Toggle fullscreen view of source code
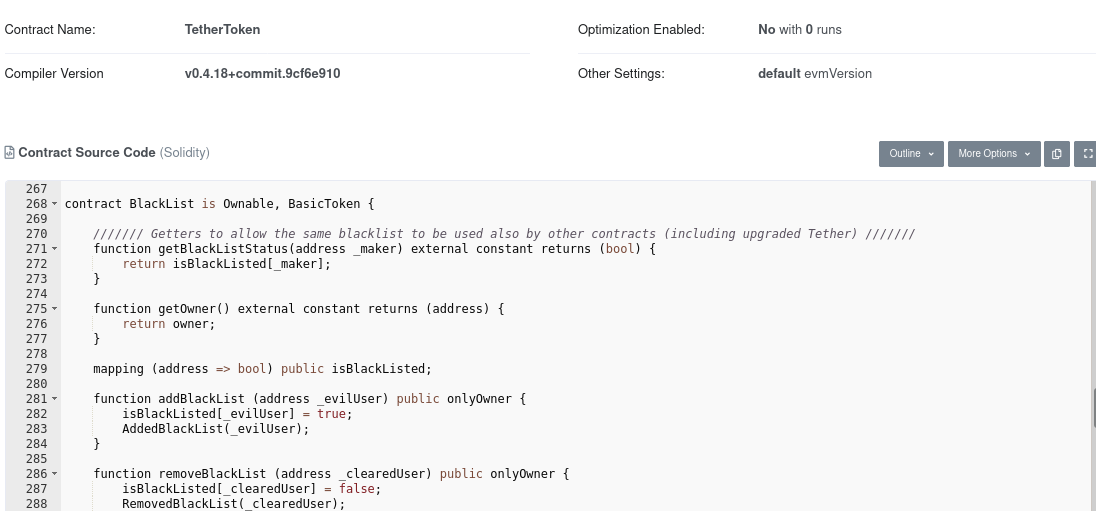Viewport: 1096px width, 511px height. pos(1086,154)
